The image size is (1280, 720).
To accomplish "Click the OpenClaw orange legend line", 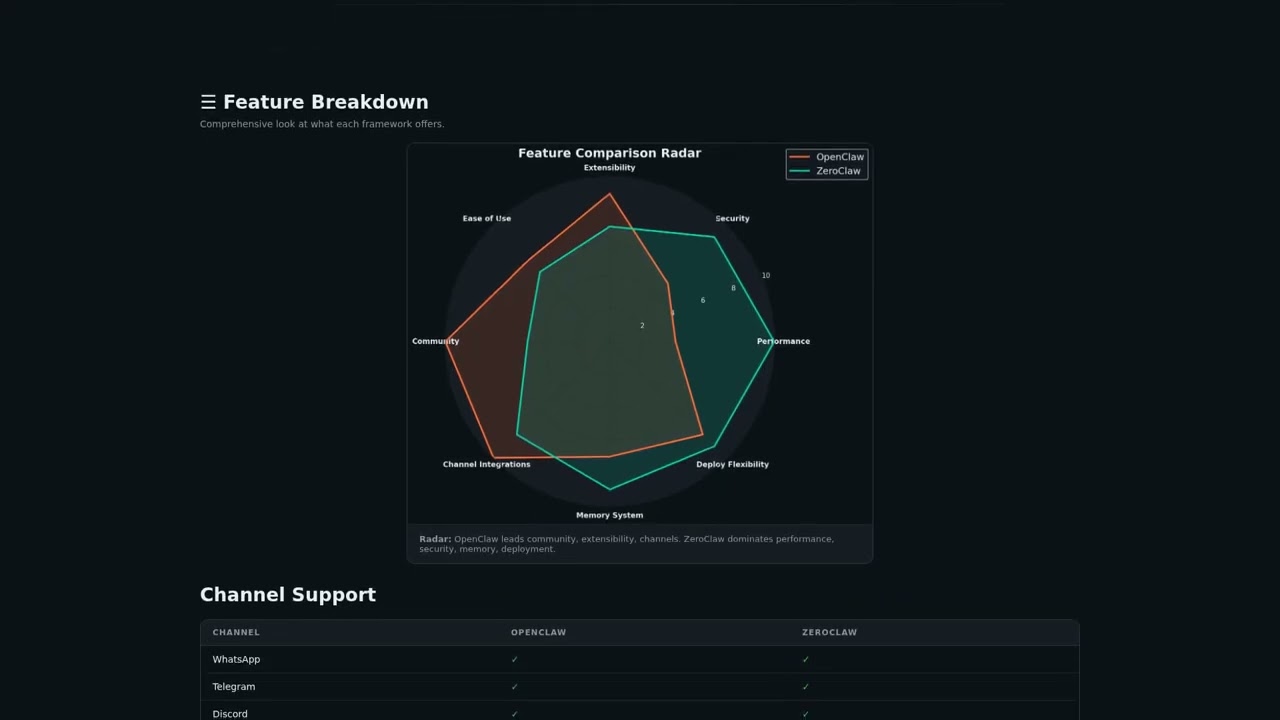I will click(x=800, y=157).
